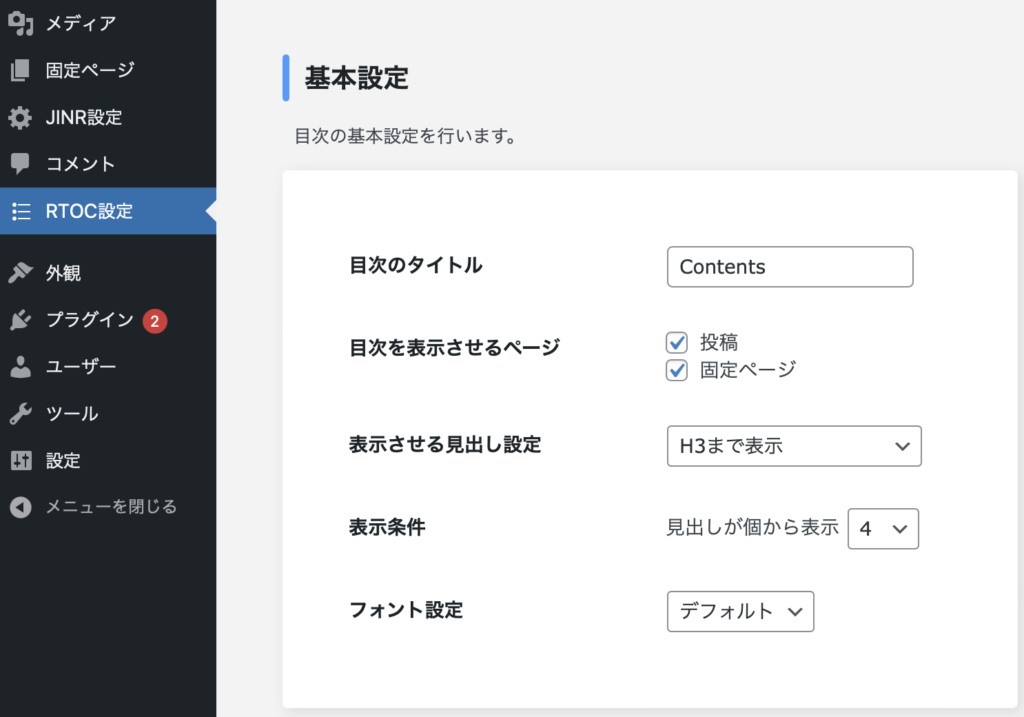Open the heading count dropdown showing 4
The width and height of the screenshot is (1024, 717).
(x=883, y=529)
